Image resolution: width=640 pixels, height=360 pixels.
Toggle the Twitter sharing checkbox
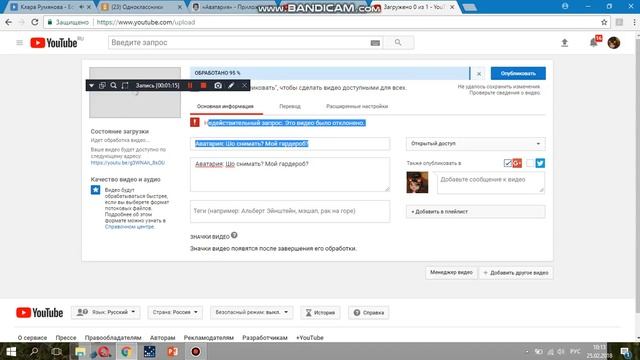tap(530, 163)
